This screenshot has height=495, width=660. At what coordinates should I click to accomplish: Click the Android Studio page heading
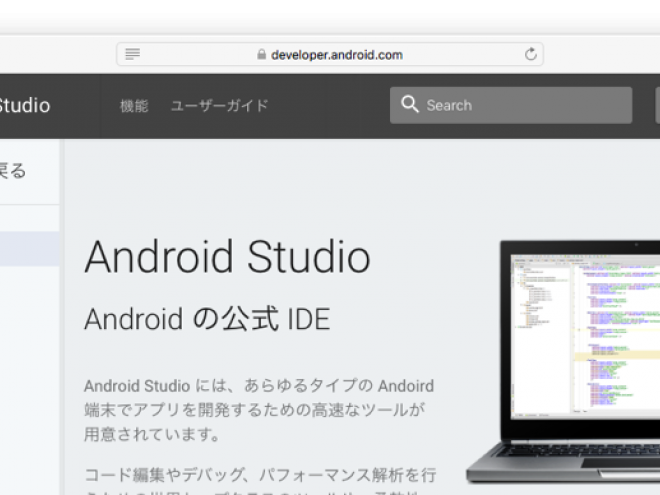(x=227, y=256)
